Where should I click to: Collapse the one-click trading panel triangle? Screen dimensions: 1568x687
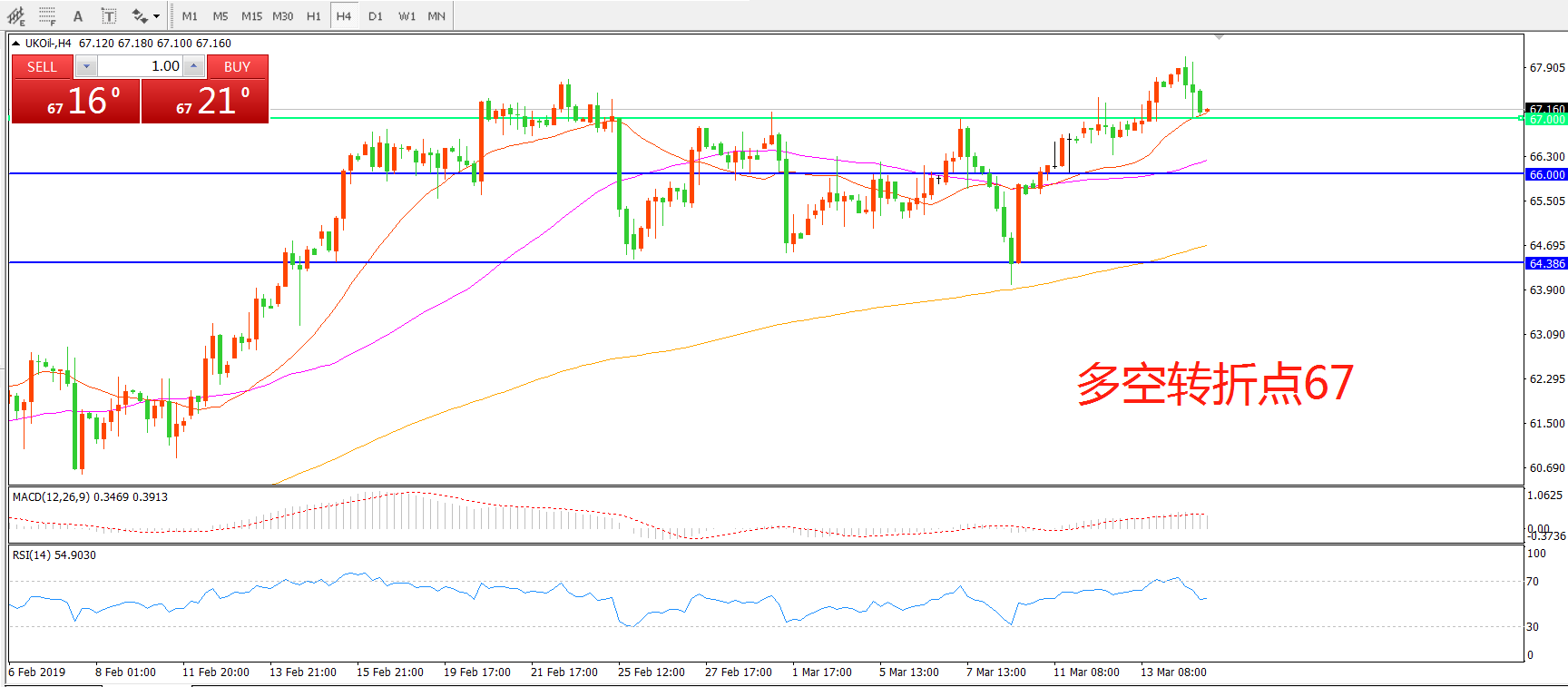pyautogui.click(x=15, y=43)
